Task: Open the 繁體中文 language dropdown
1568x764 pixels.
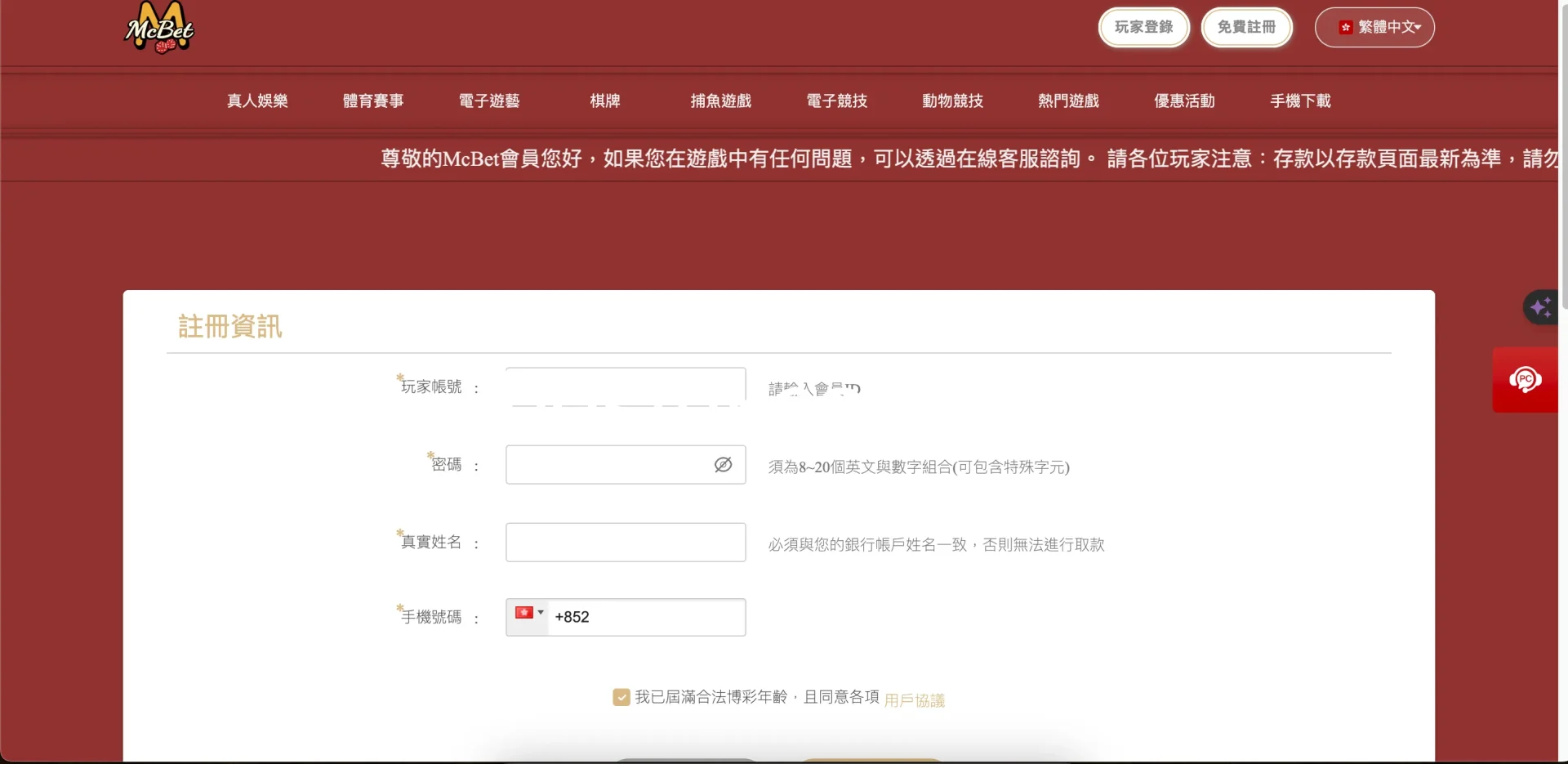Action: pos(1374,28)
